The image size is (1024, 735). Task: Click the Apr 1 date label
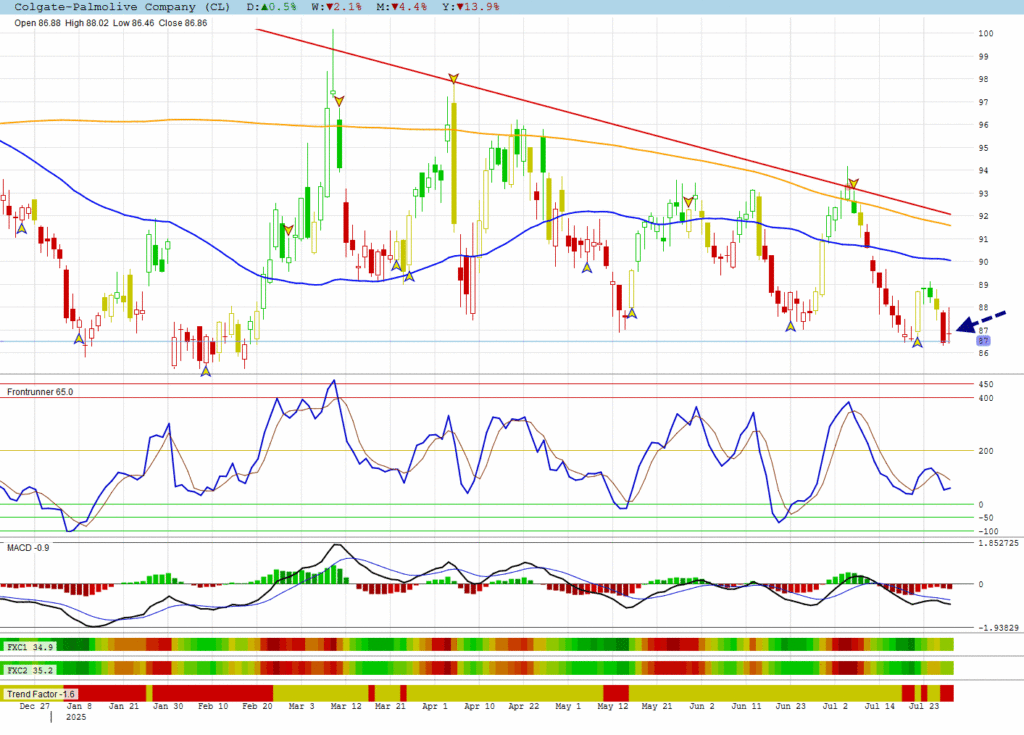435,706
